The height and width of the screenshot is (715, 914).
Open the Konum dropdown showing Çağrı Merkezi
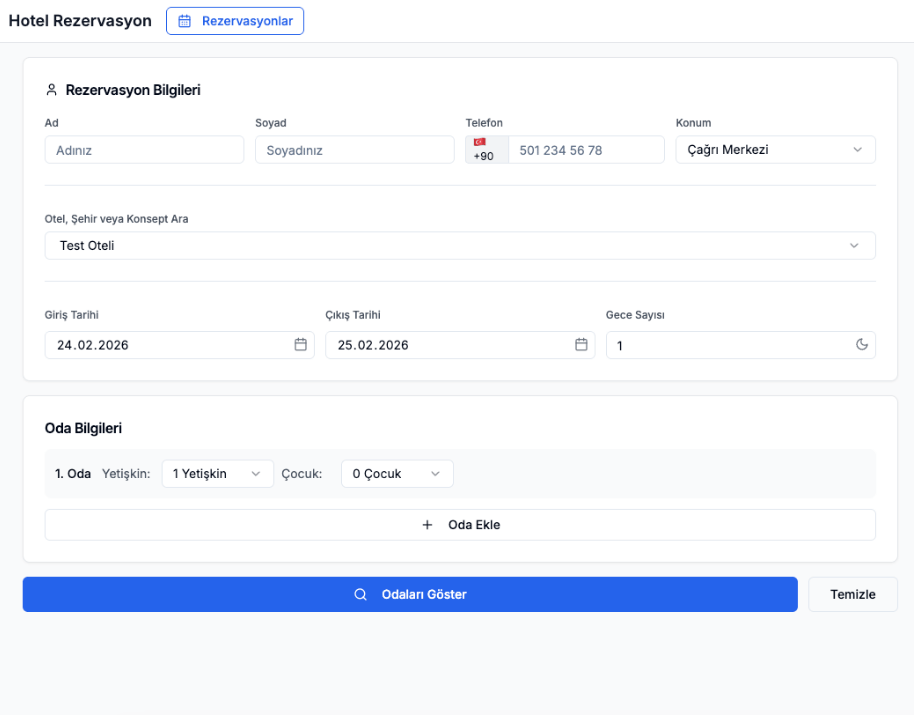pyautogui.click(x=775, y=150)
